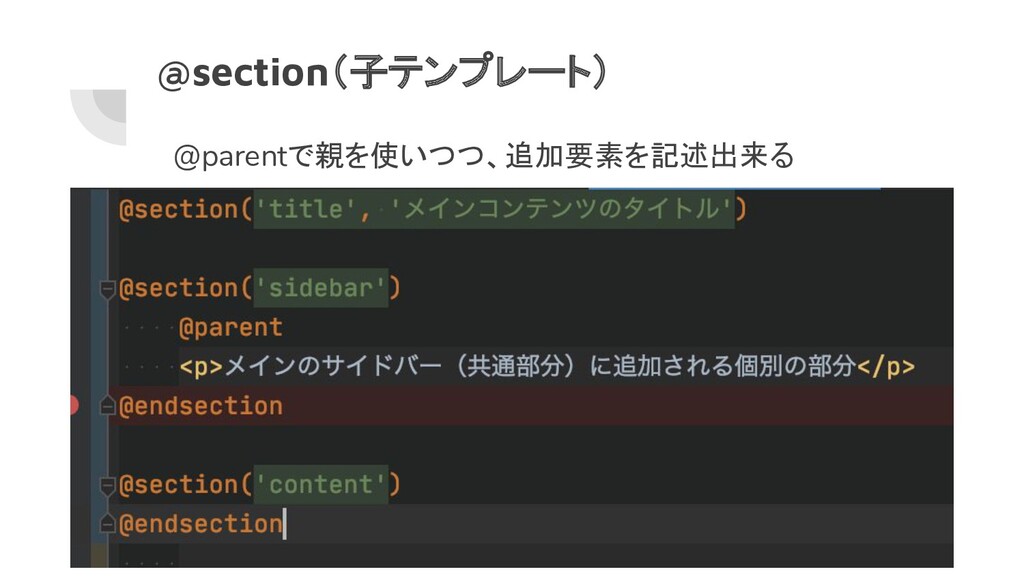
Task: Click the fold-end marker beside the highlighted @endsection
Action: click(x=108, y=406)
